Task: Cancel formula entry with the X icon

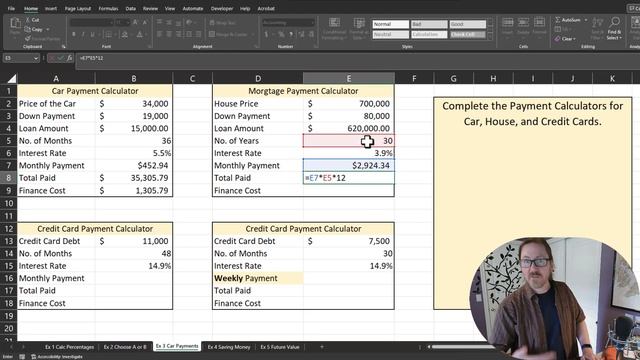Action: [51, 58]
